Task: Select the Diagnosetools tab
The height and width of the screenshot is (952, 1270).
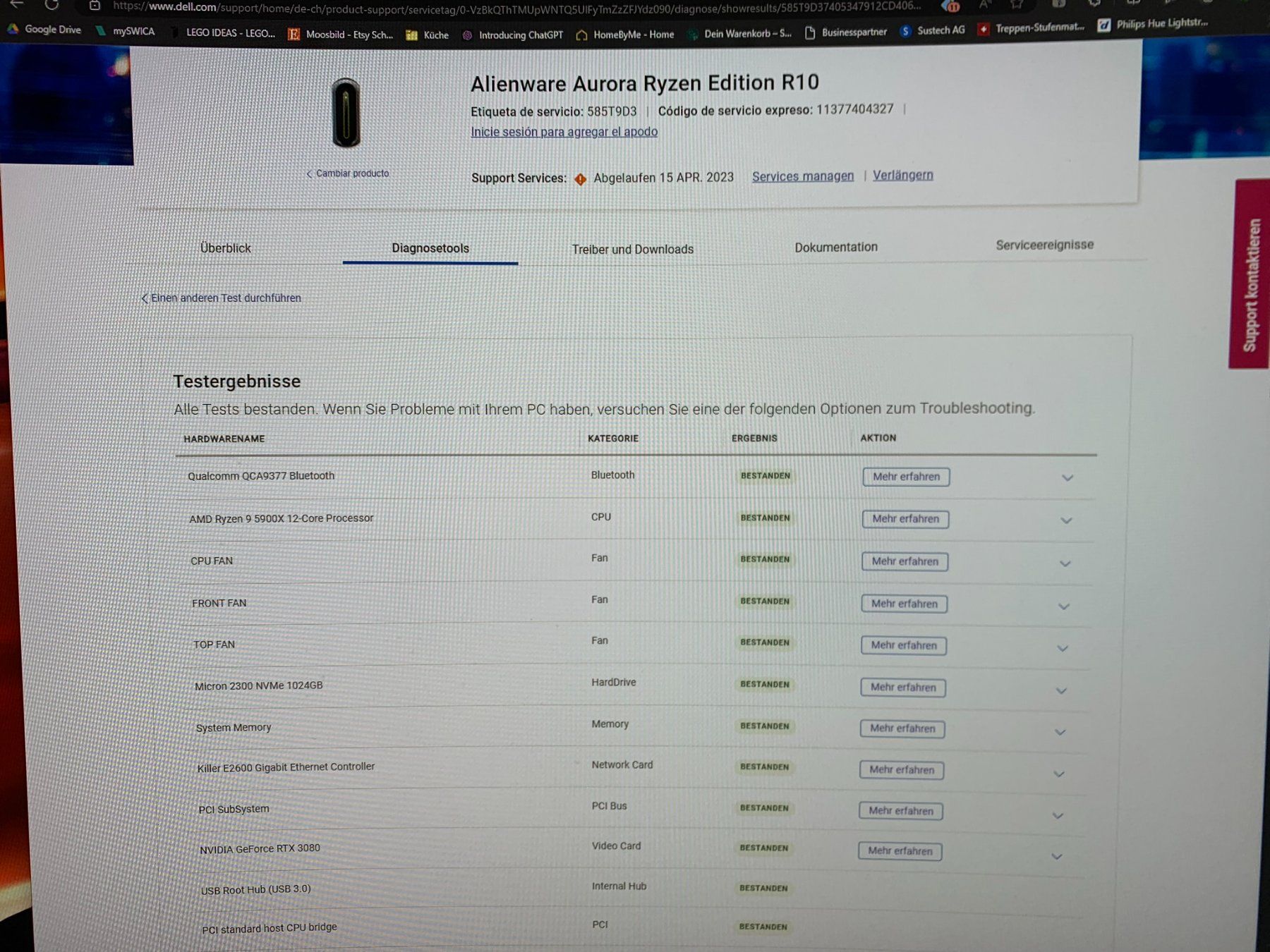Action: [x=430, y=248]
